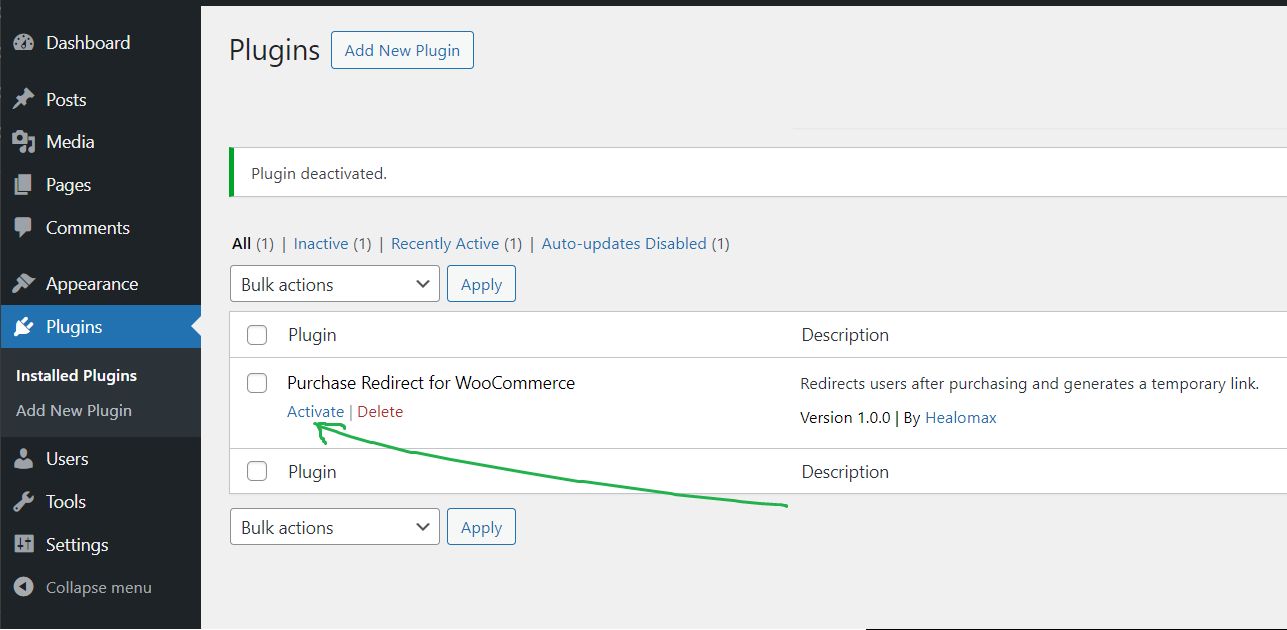Screen dimensions: 1287x630
Task: Open the bottom Bulk actions dropdown
Action: [x=334, y=527]
